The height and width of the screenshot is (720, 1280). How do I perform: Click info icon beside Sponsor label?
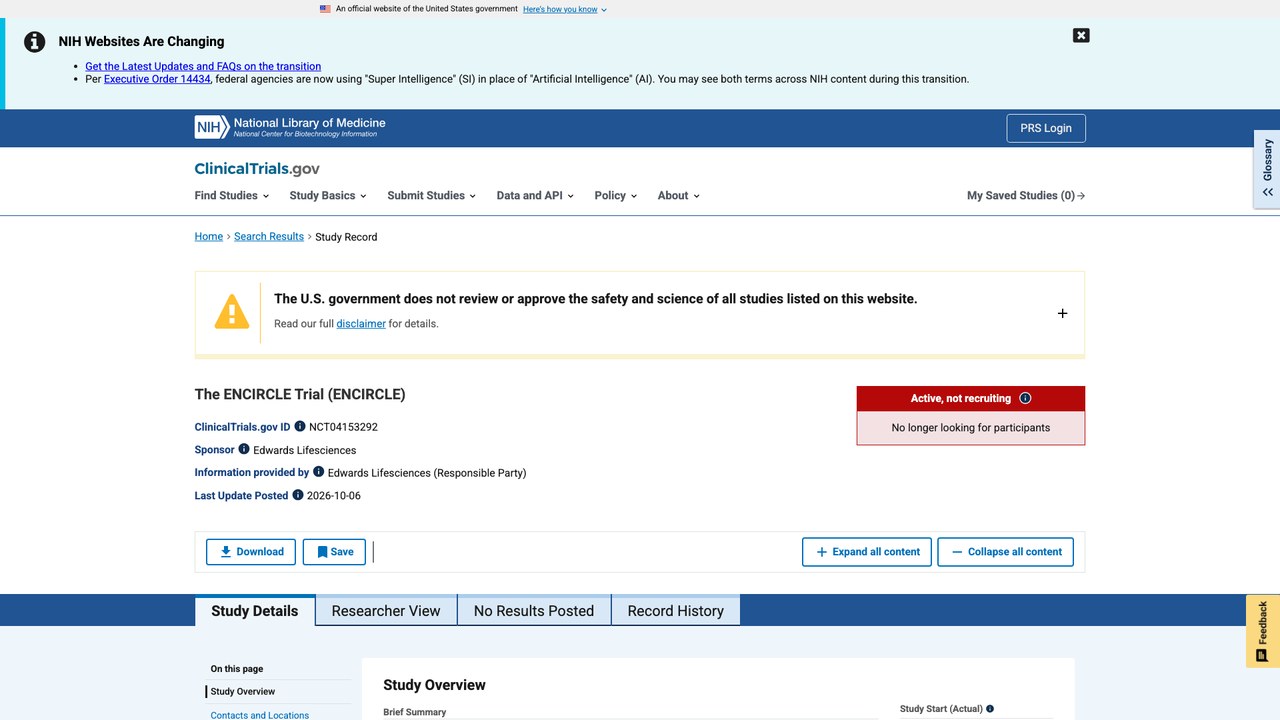click(x=244, y=449)
